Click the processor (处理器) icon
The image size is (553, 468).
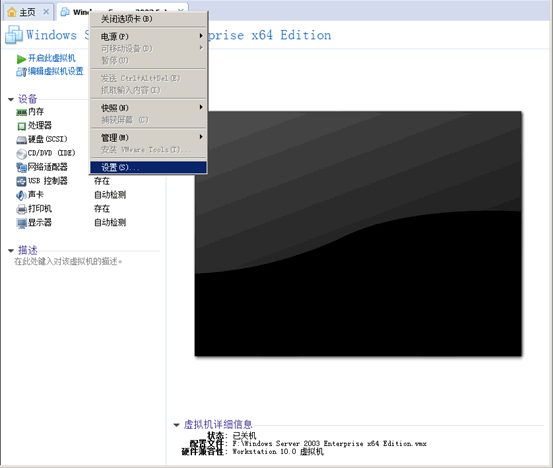pyautogui.click(x=21, y=126)
